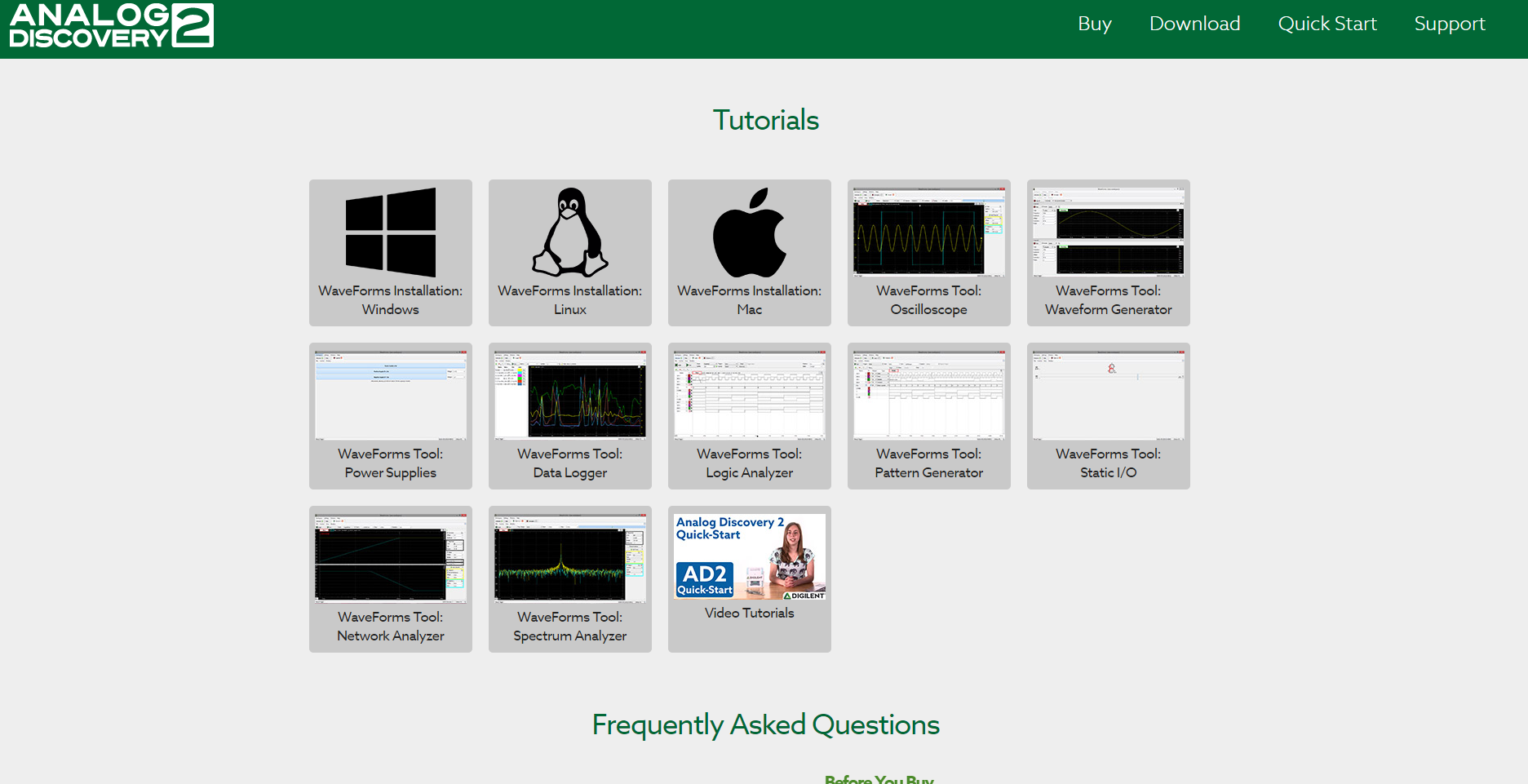Click the Linux penguin icon
The image size is (1528, 784).
coord(569,233)
